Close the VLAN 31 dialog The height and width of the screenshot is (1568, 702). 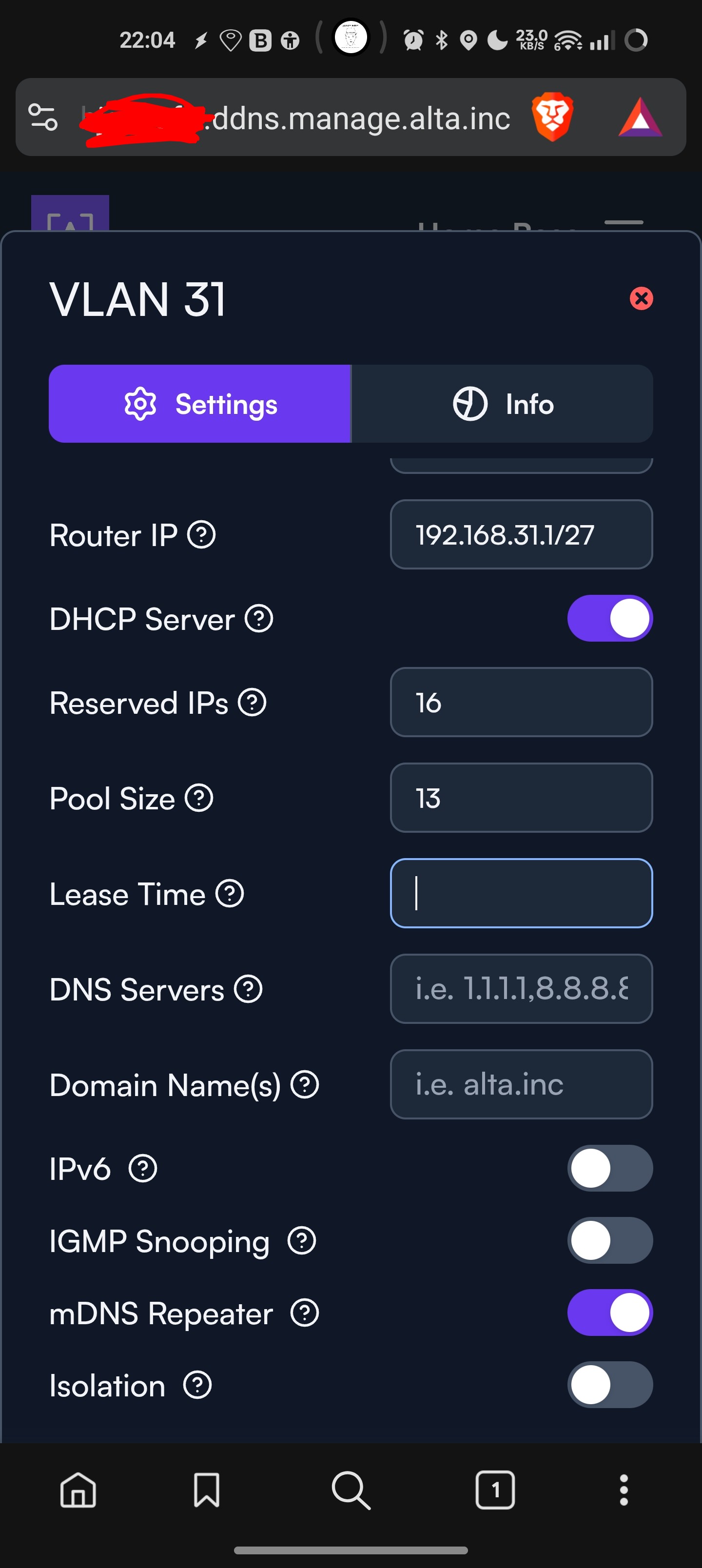641,298
